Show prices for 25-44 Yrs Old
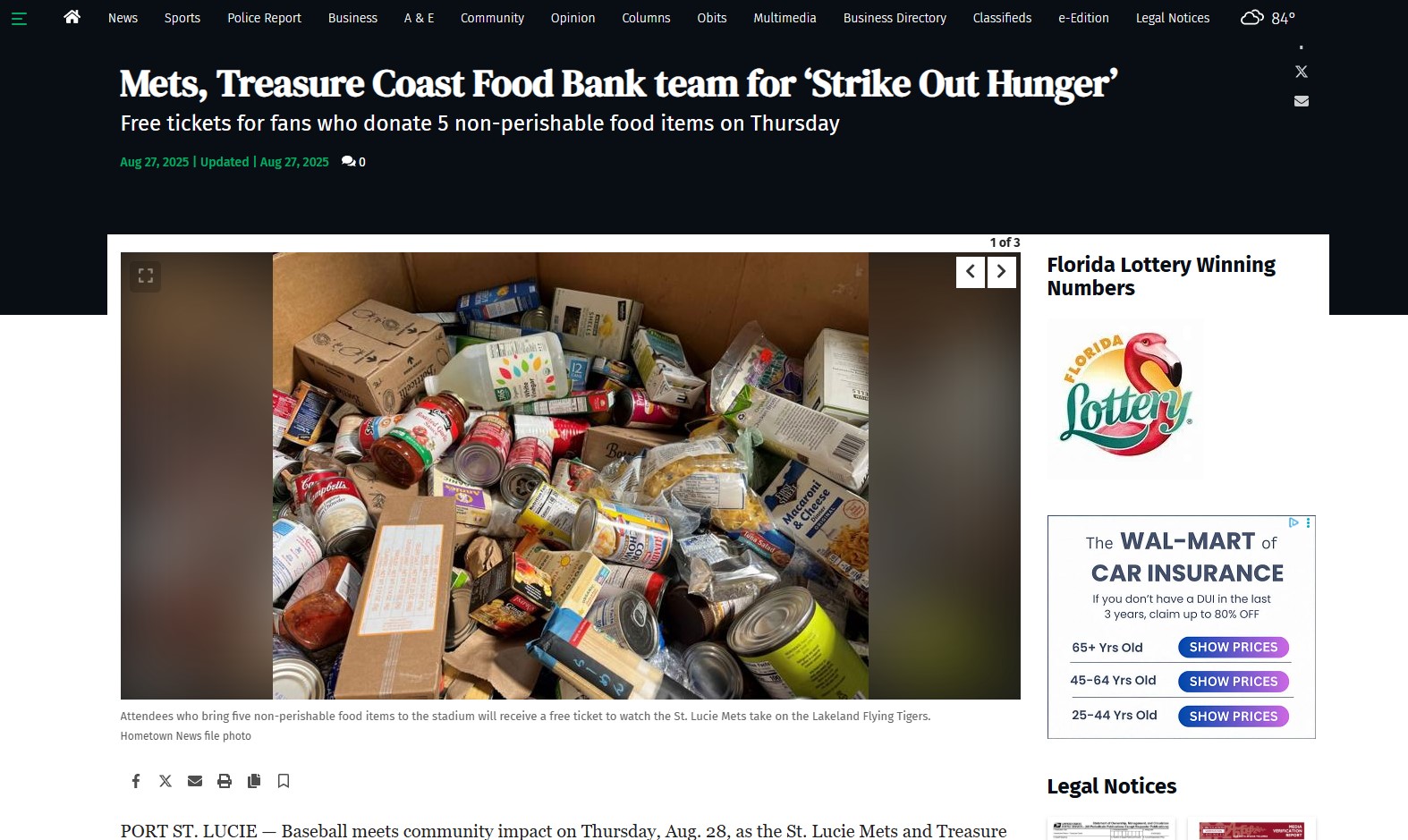 [1234, 717]
